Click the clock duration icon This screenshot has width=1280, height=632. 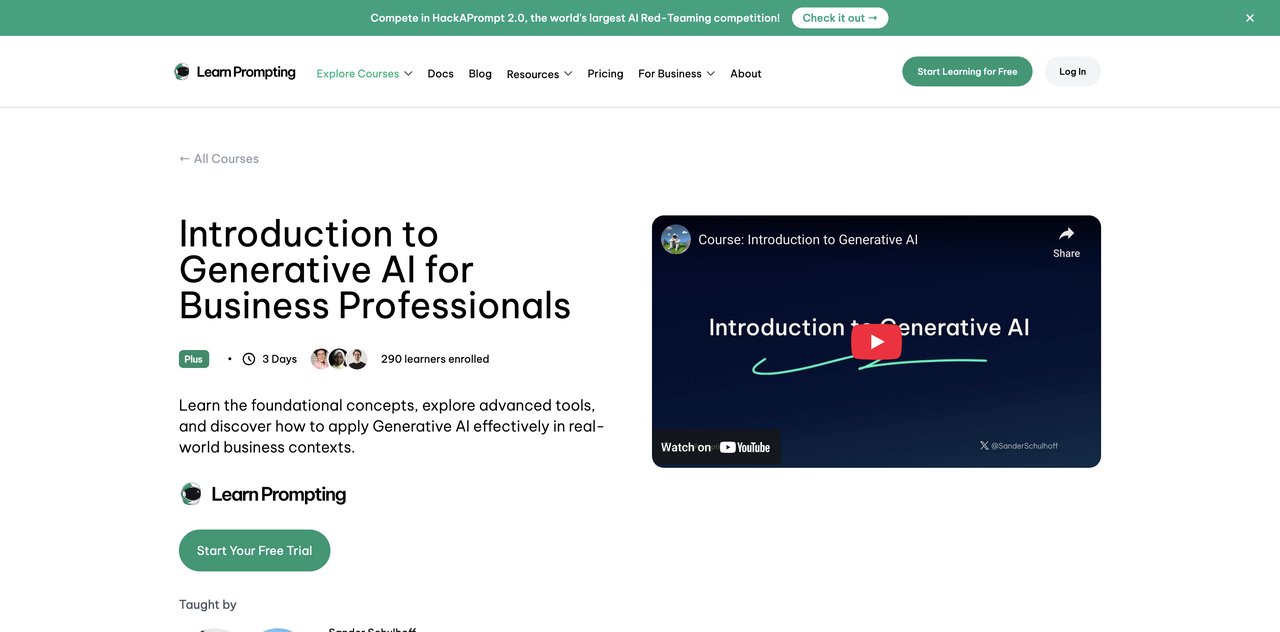coord(249,359)
